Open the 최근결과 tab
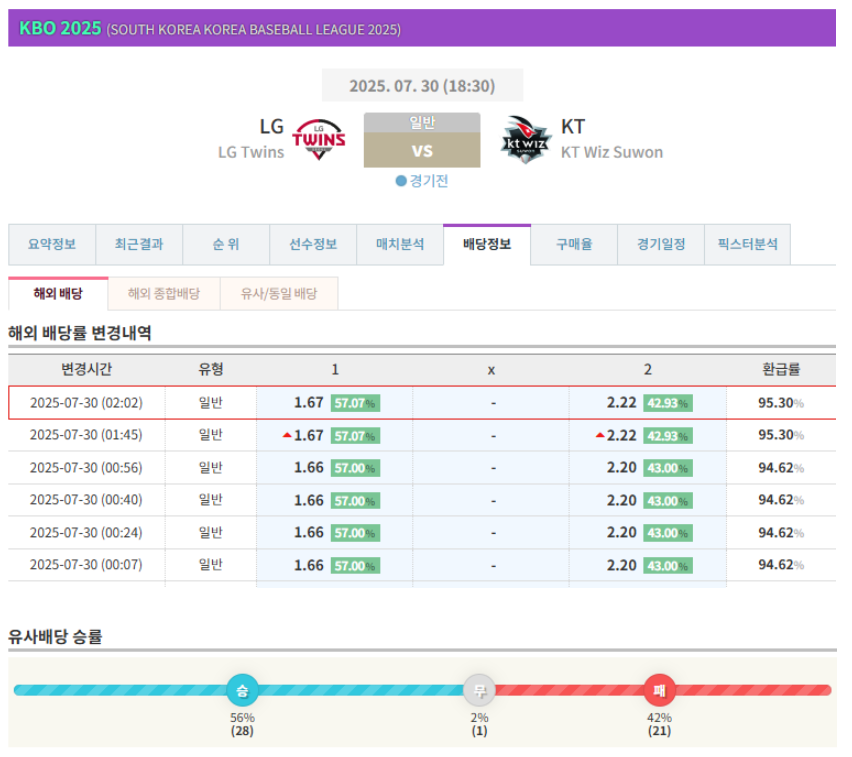The image size is (852, 757). 139,245
